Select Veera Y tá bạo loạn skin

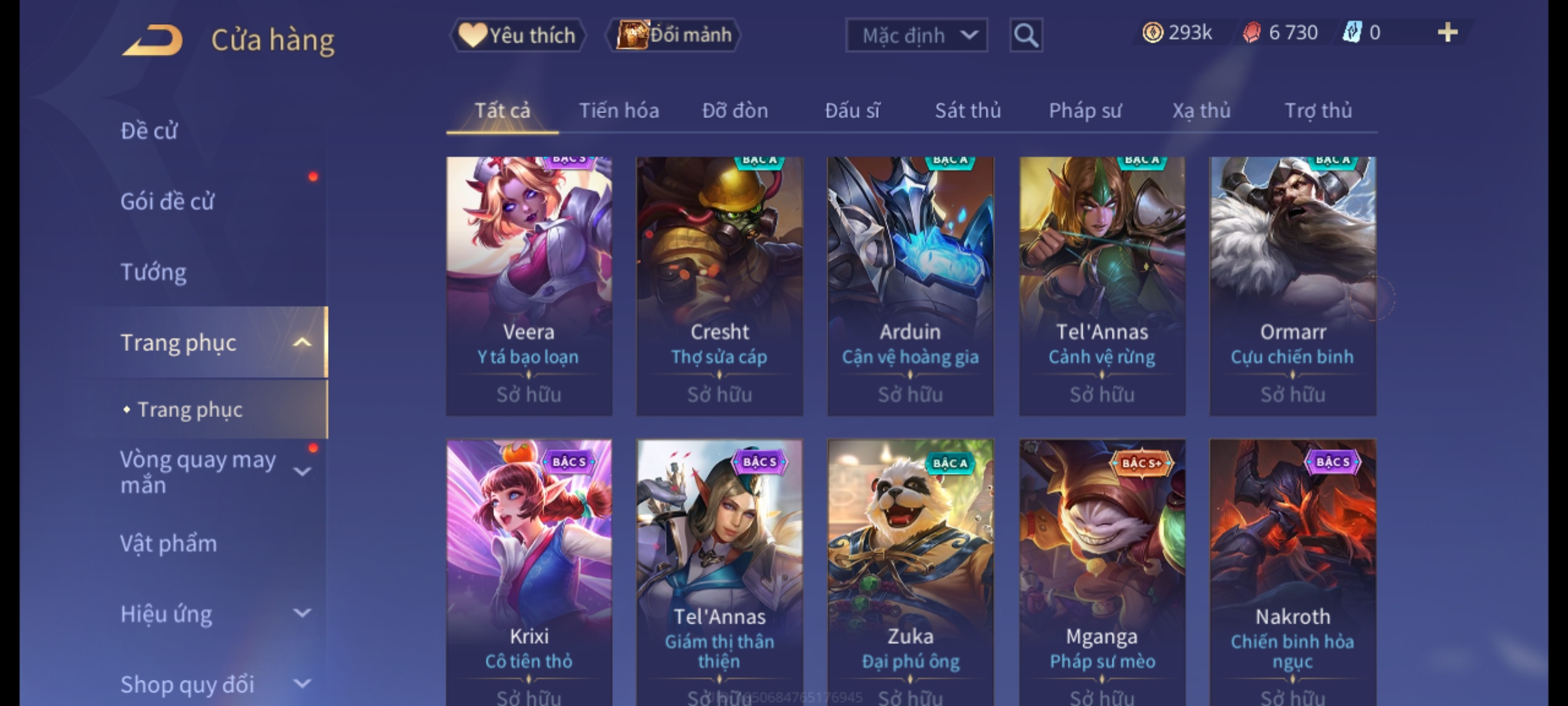pyautogui.click(x=529, y=286)
